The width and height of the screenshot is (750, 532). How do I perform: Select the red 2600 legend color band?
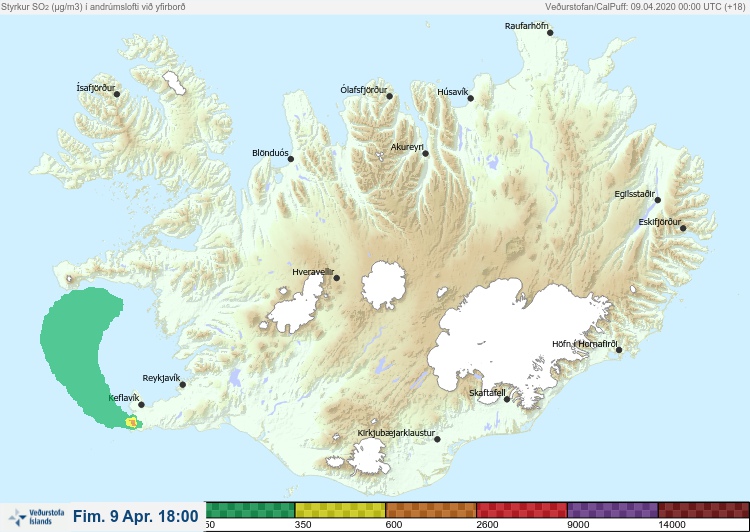point(522,510)
